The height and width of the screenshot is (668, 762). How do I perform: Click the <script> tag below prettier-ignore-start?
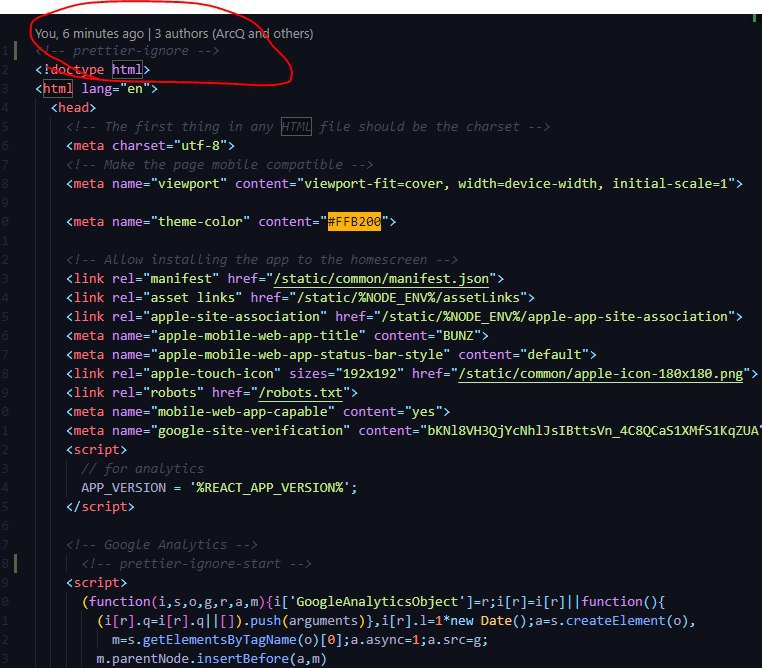[x=96, y=582]
